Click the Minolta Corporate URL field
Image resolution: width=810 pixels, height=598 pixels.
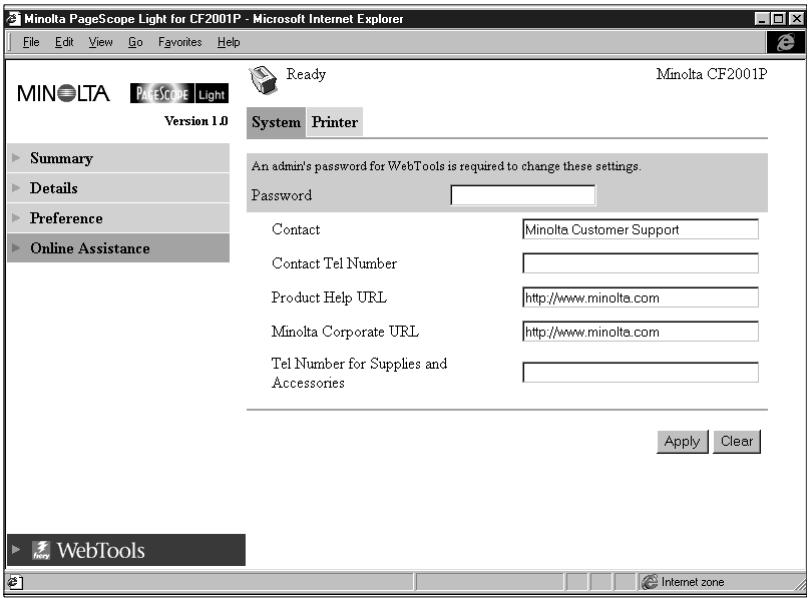[641, 332]
